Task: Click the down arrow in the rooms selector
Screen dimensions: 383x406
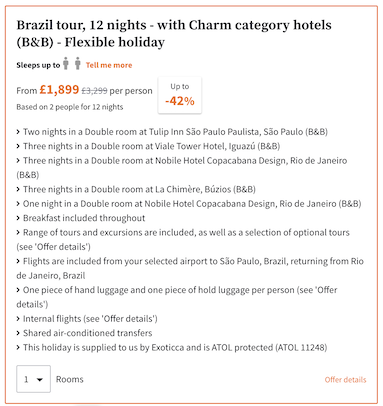Action: tap(40, 379)
